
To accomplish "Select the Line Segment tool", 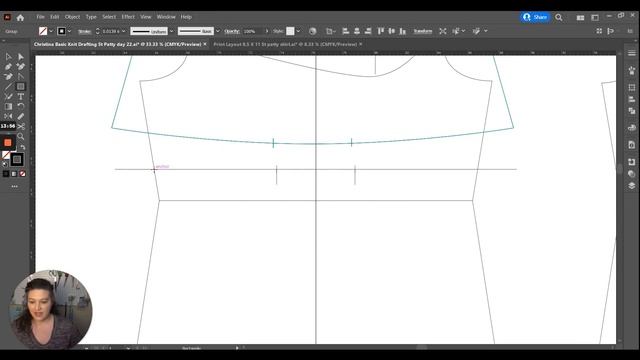I will (8, 87).
